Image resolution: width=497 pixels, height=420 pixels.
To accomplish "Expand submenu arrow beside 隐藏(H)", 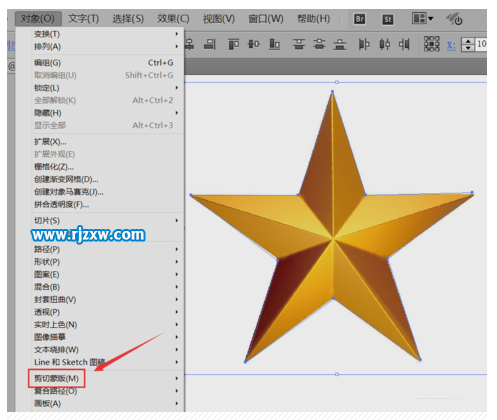I will coord(177,113).
